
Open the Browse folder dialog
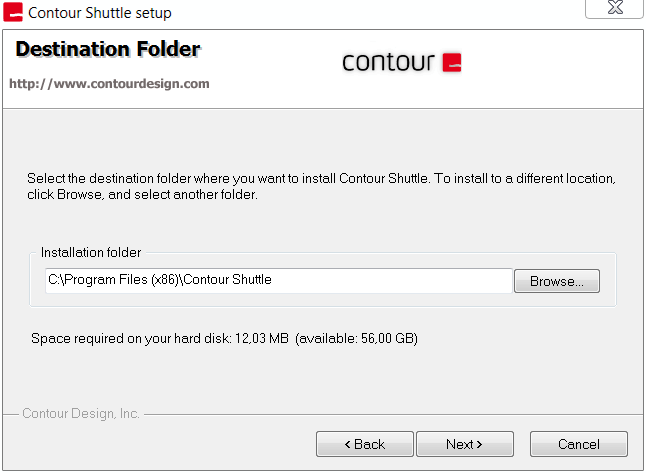[x=557, y=281]
